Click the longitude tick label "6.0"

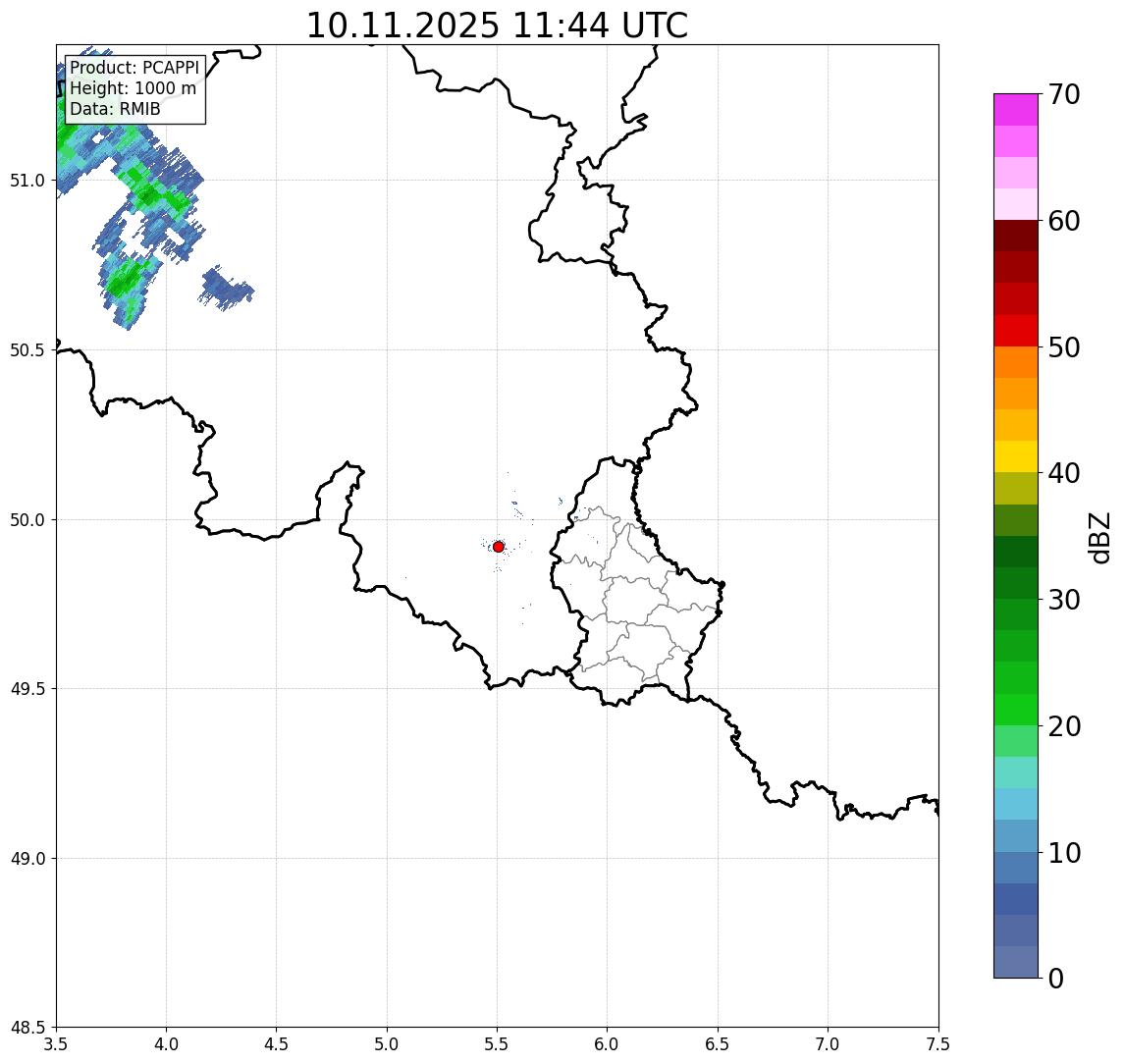(608, 1044)
